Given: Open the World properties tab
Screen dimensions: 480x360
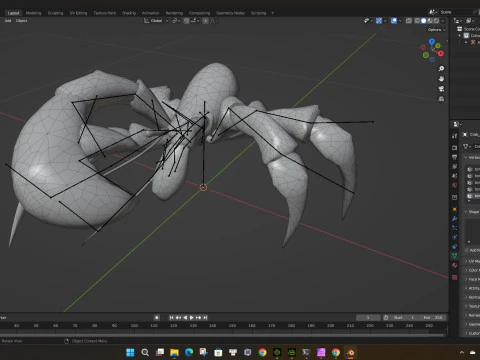Looking at the screenshot, I should 455,185.
